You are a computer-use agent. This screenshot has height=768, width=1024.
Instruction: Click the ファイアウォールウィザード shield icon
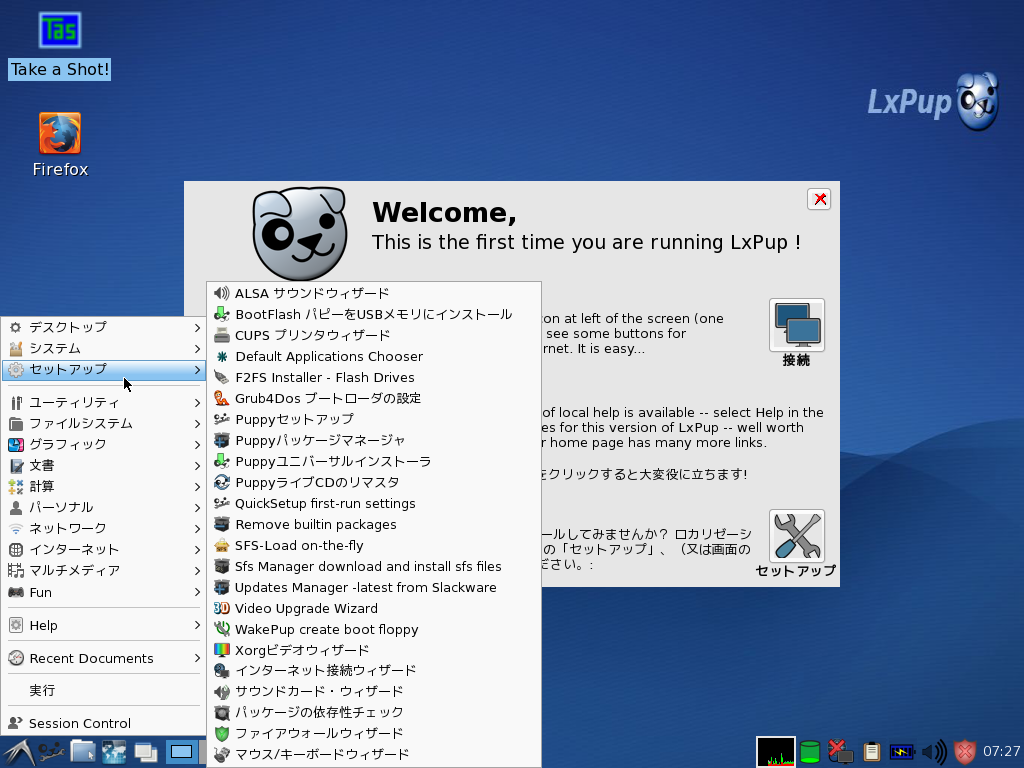click(x=222, y=733)
